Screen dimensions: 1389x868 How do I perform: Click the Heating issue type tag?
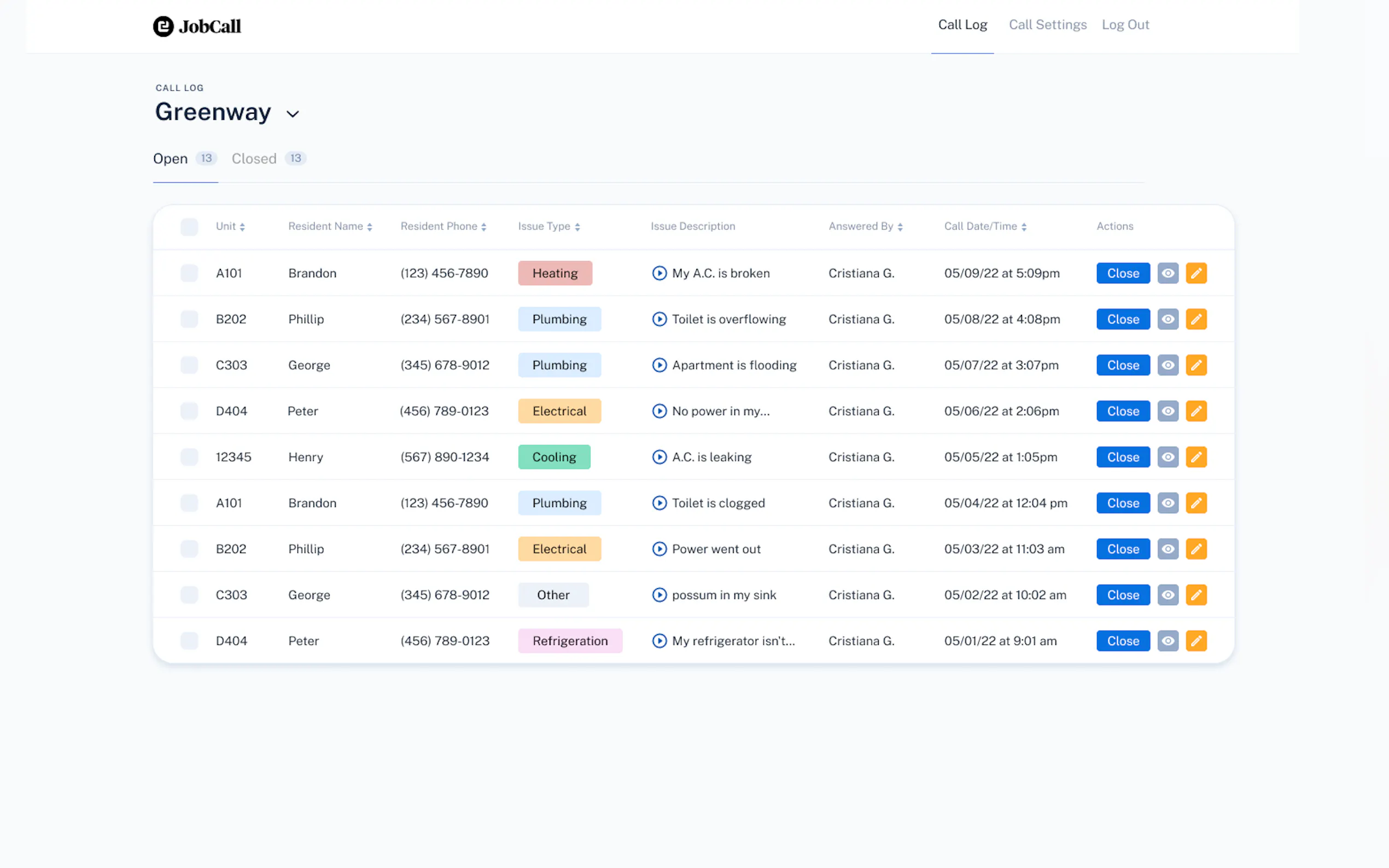[555, 273]
